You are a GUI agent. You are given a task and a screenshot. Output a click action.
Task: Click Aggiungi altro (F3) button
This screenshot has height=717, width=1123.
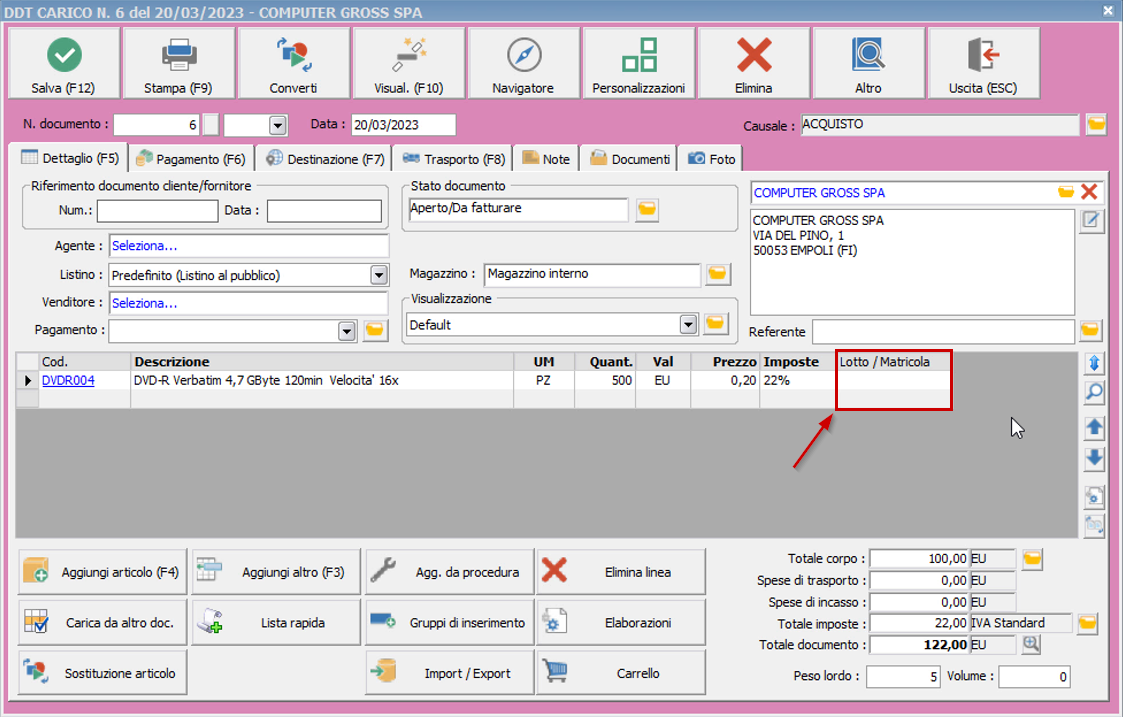coord(276,572)
